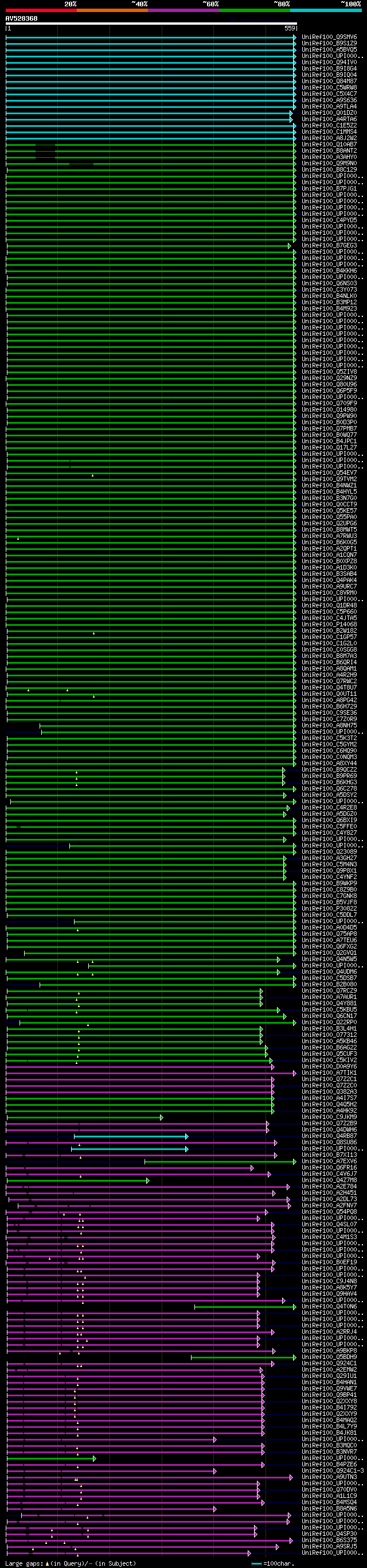This screenshot has height=1568, width=367.
Task: Click the short green bar for UniRef100_C9JKM9
Action: click(x=84, y=1117)
